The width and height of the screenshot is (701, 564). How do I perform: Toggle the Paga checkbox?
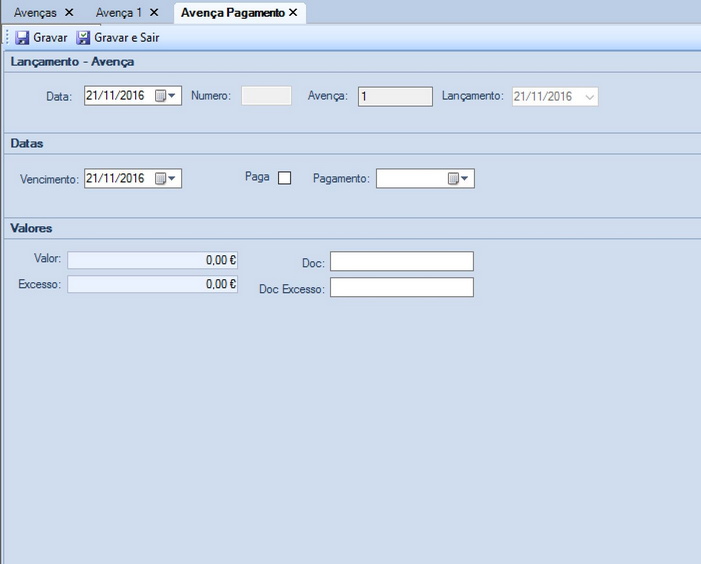(x=284, y=178)
